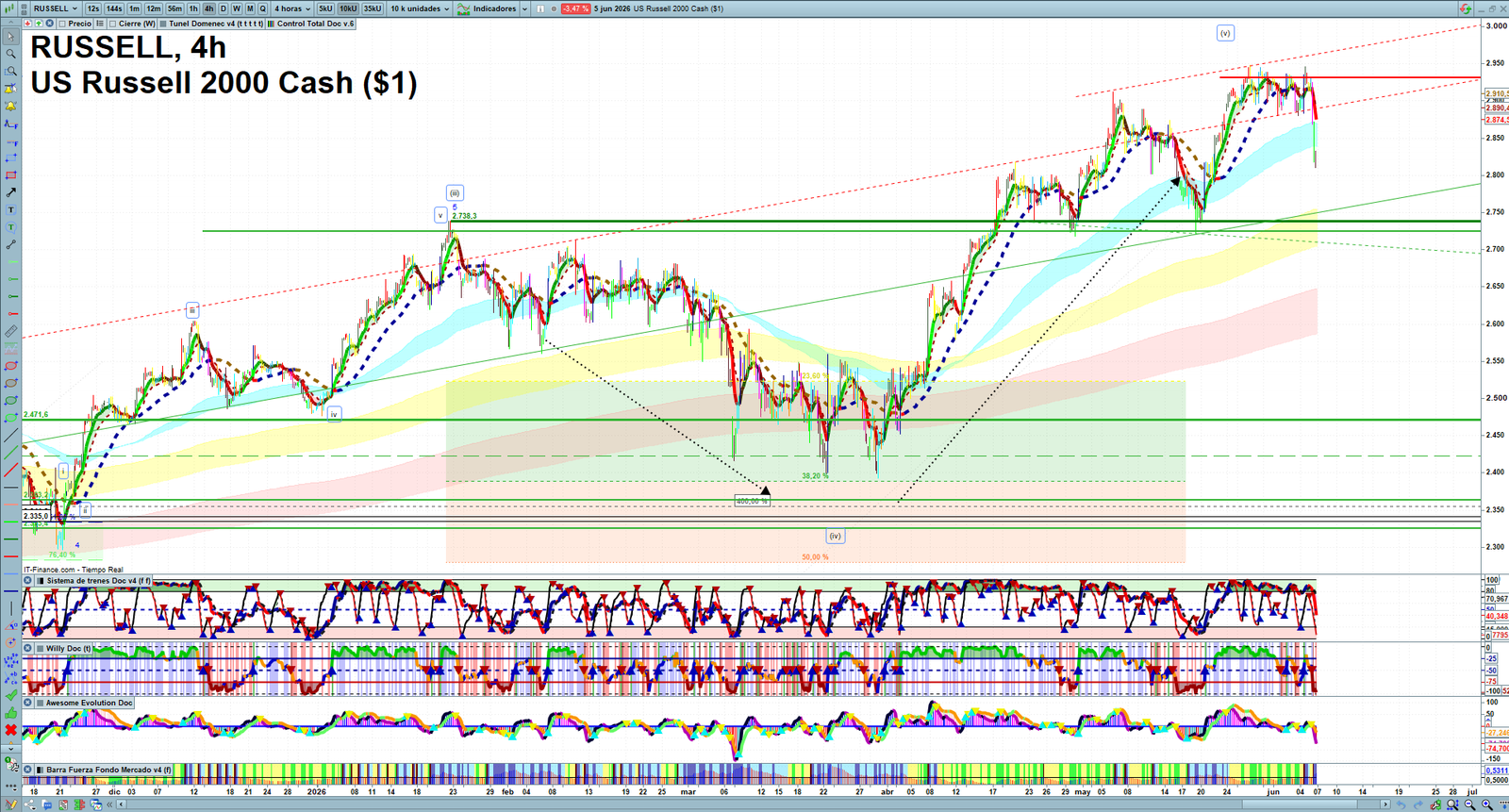Close the Sistema de trenes Doc panel
The width and height of the screenshot is (1509, 812).
tap(28, 581)
